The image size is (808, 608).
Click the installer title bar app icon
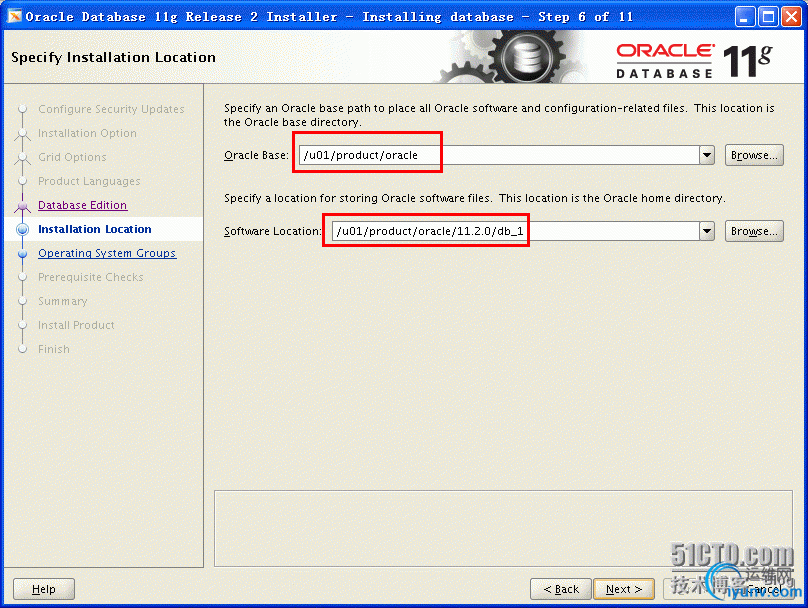coord(15,16)
